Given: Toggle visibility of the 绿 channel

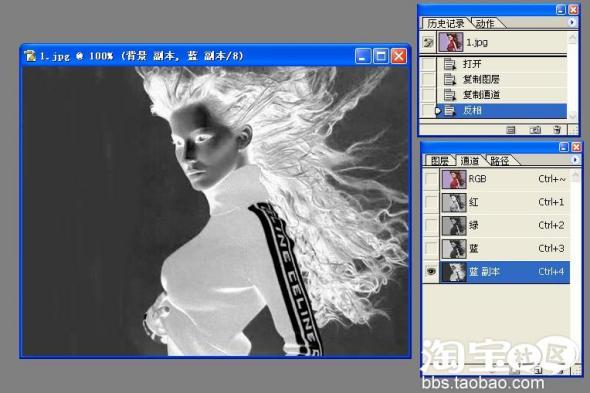Looking at the screenshot, I should pyautogui.click(x=431, y=225).
